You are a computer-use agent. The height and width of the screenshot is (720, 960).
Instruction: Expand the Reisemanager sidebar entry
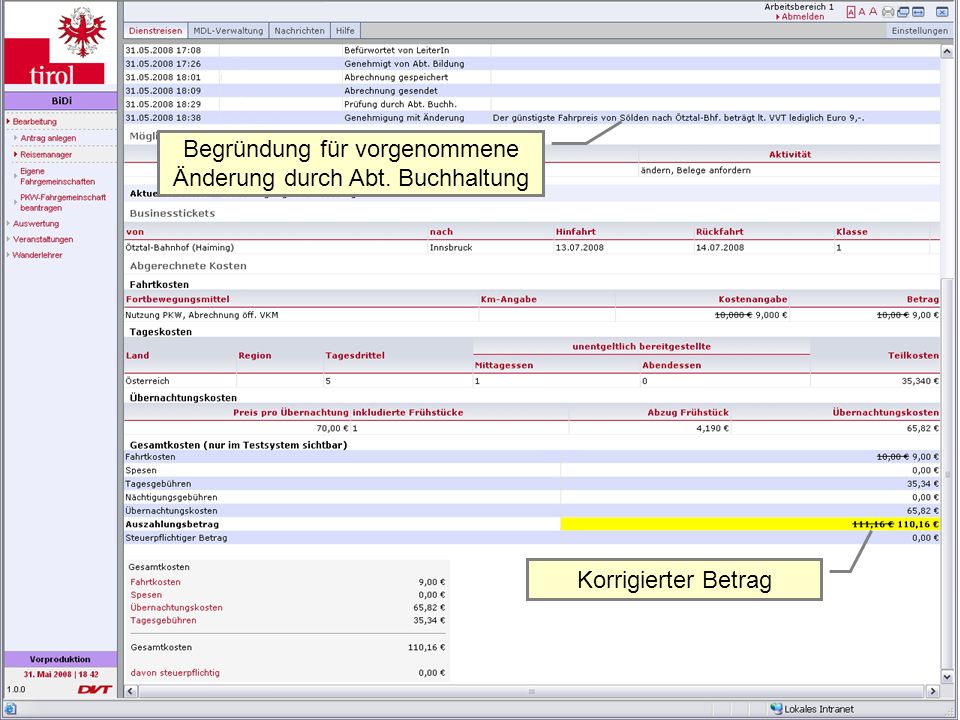click(46, 154)
